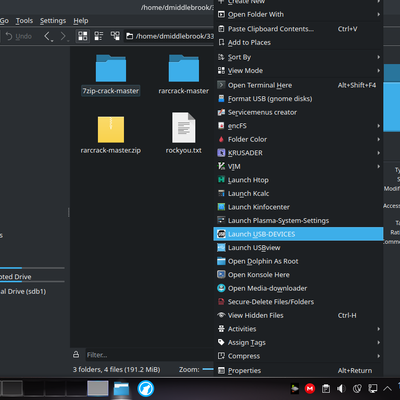Select the rarcrack-master.zip archive
The height and width of the screenshot is (400, 400).
pos(111,135)
